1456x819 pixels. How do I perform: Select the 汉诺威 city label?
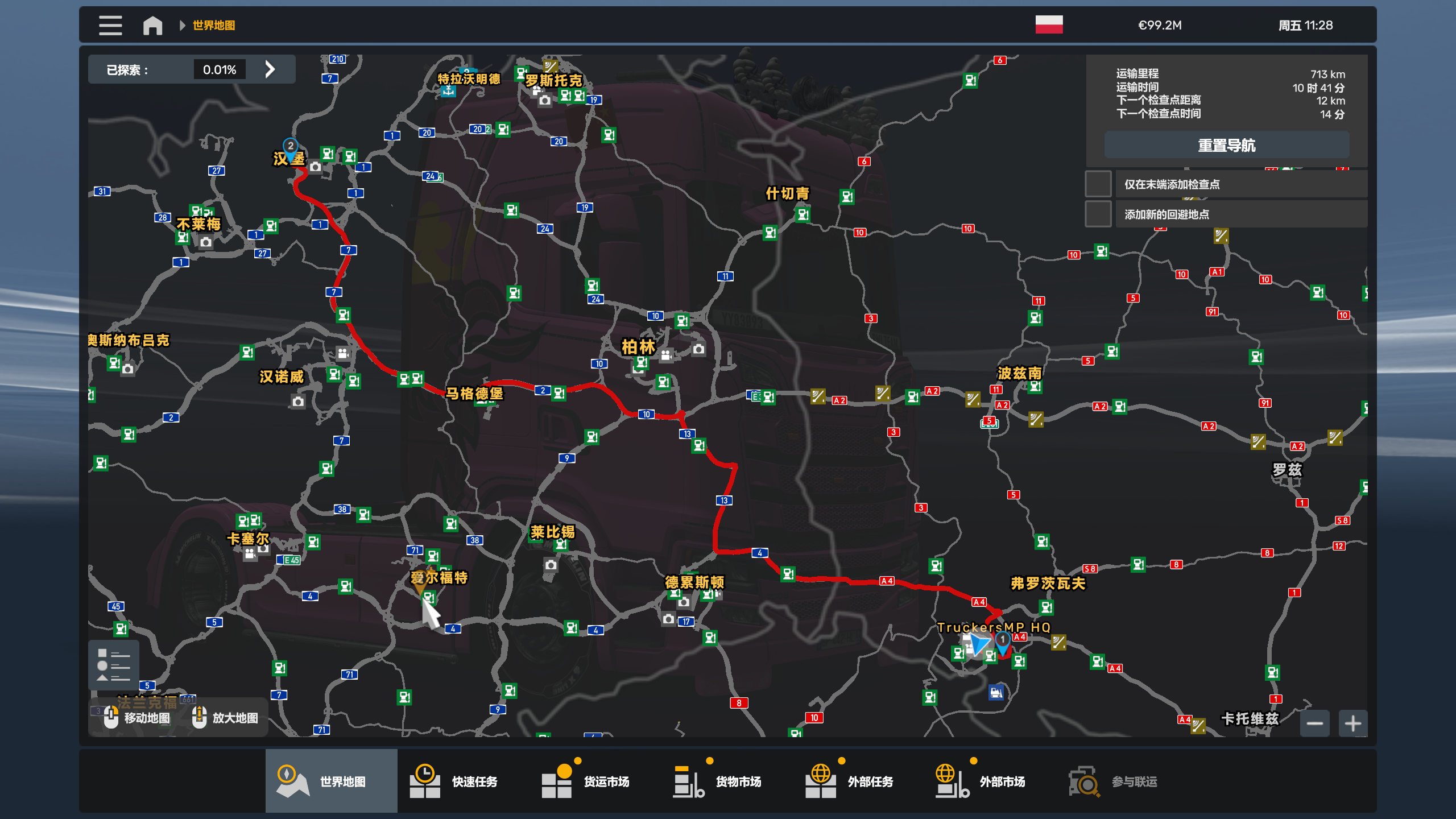pos(282,377)
